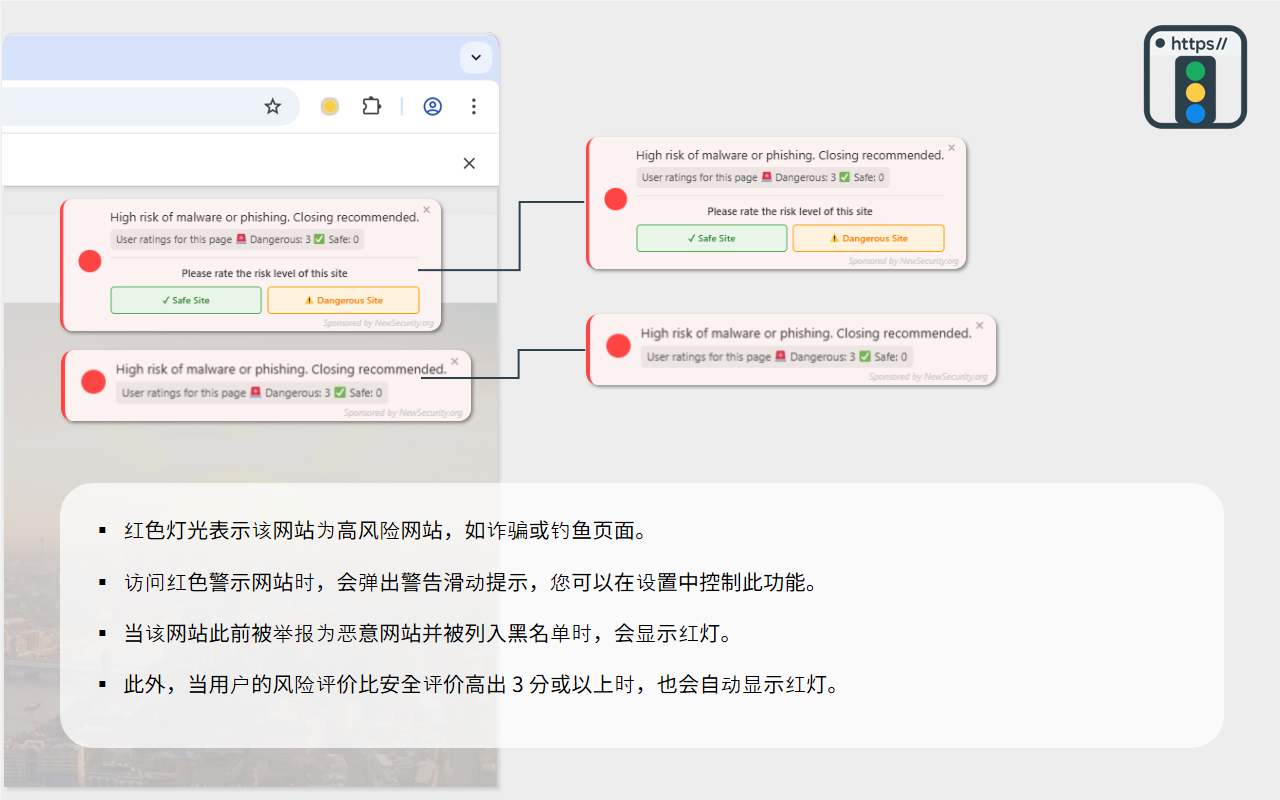The height and width of the screenshot is (800, 1280).
Task: Click the bookmark star in the address bar
Action: click(x=273, y=105)
